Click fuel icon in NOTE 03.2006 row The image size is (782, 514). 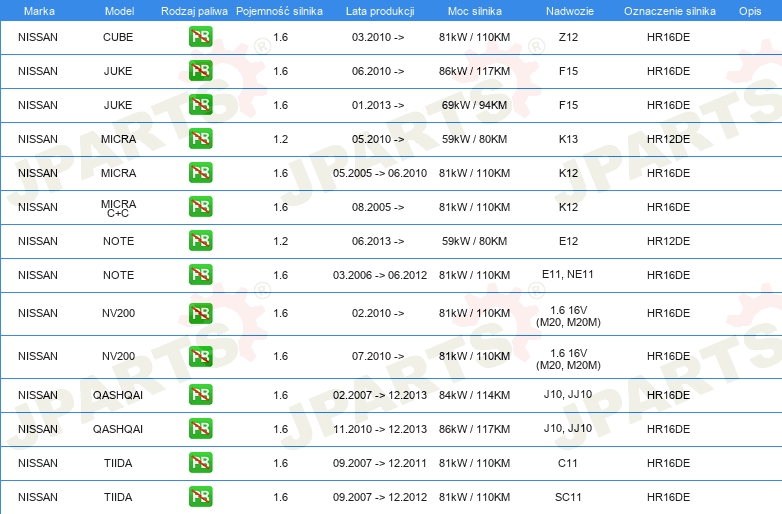coord(200,274)
